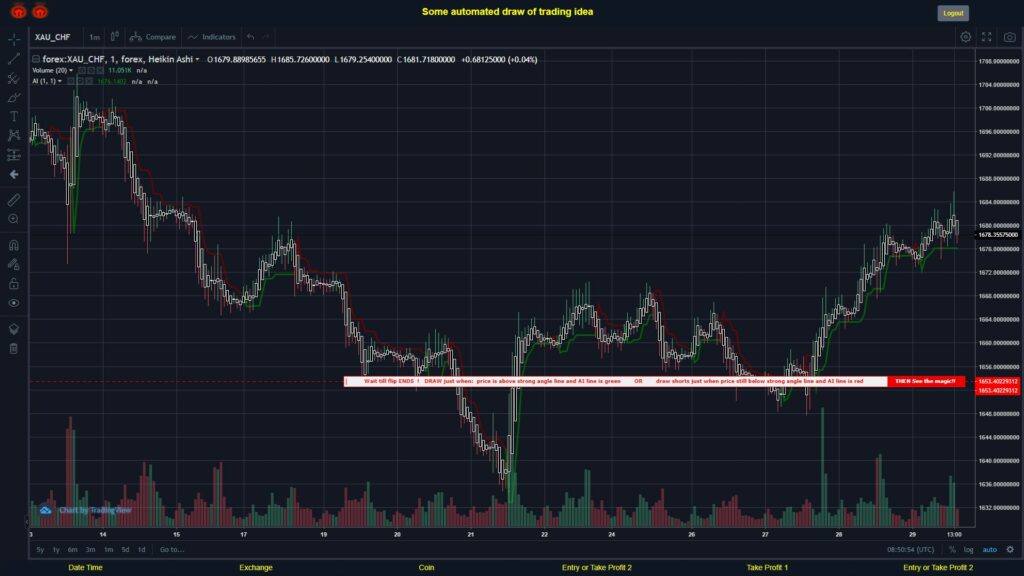Enter fullscreen mode with expand icon

click(987, 37)
